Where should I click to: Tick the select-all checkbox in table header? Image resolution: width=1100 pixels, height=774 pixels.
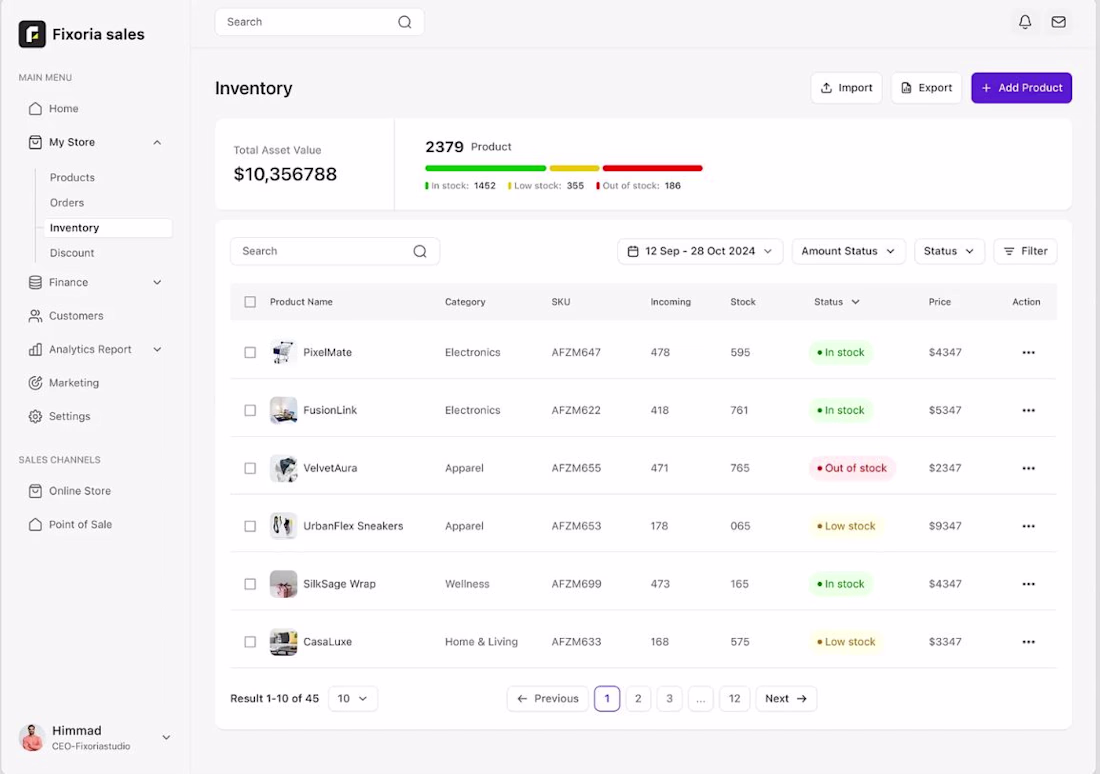tap(250, 302)
